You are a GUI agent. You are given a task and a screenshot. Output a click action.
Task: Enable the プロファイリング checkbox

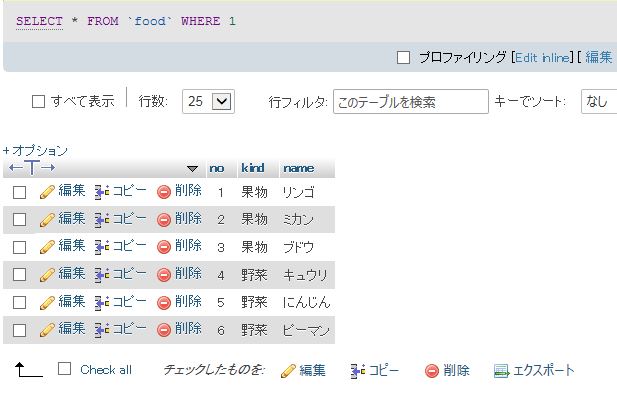point(403,57)
